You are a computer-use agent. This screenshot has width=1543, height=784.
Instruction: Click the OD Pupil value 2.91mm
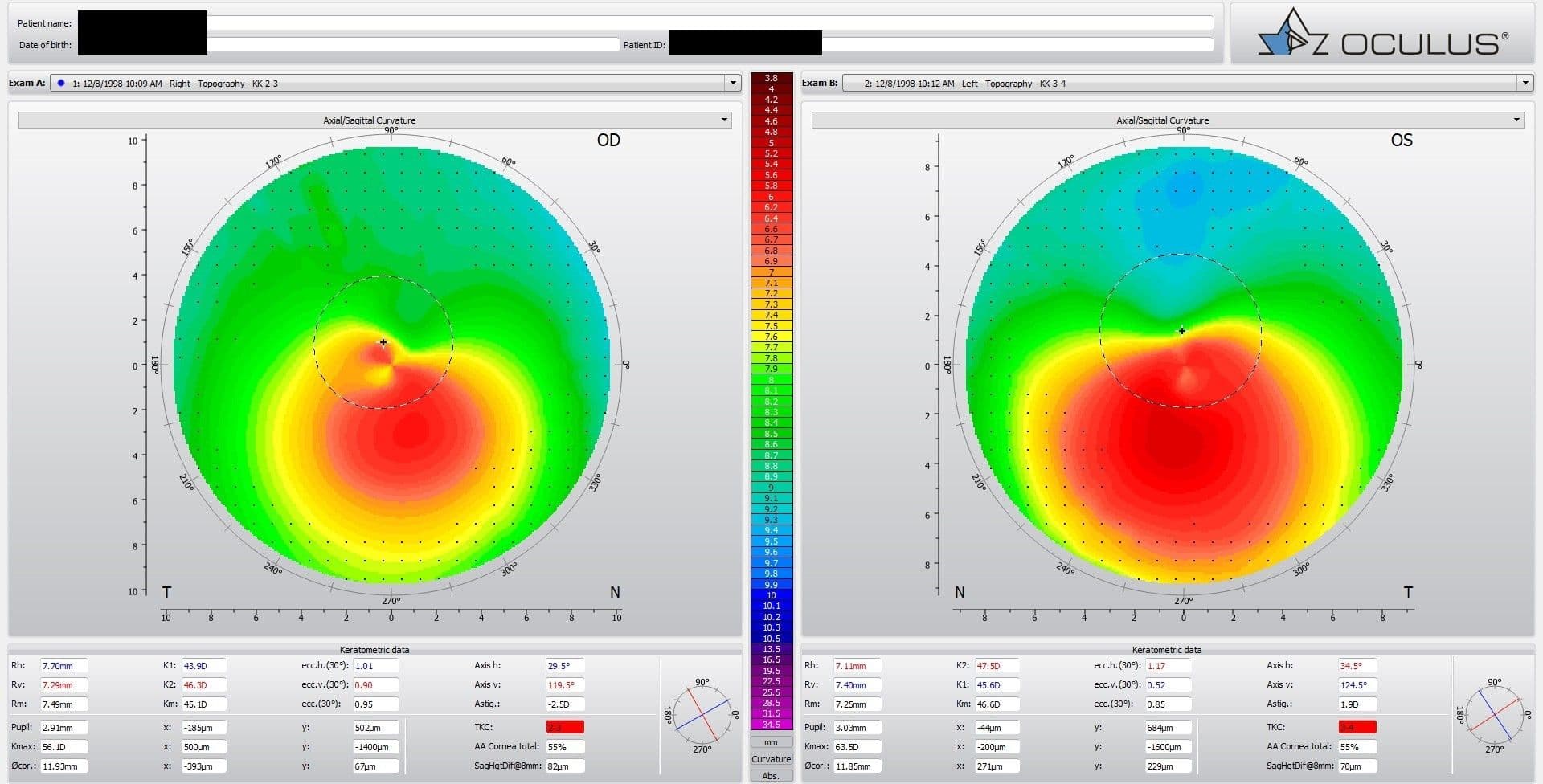[63, 727]
